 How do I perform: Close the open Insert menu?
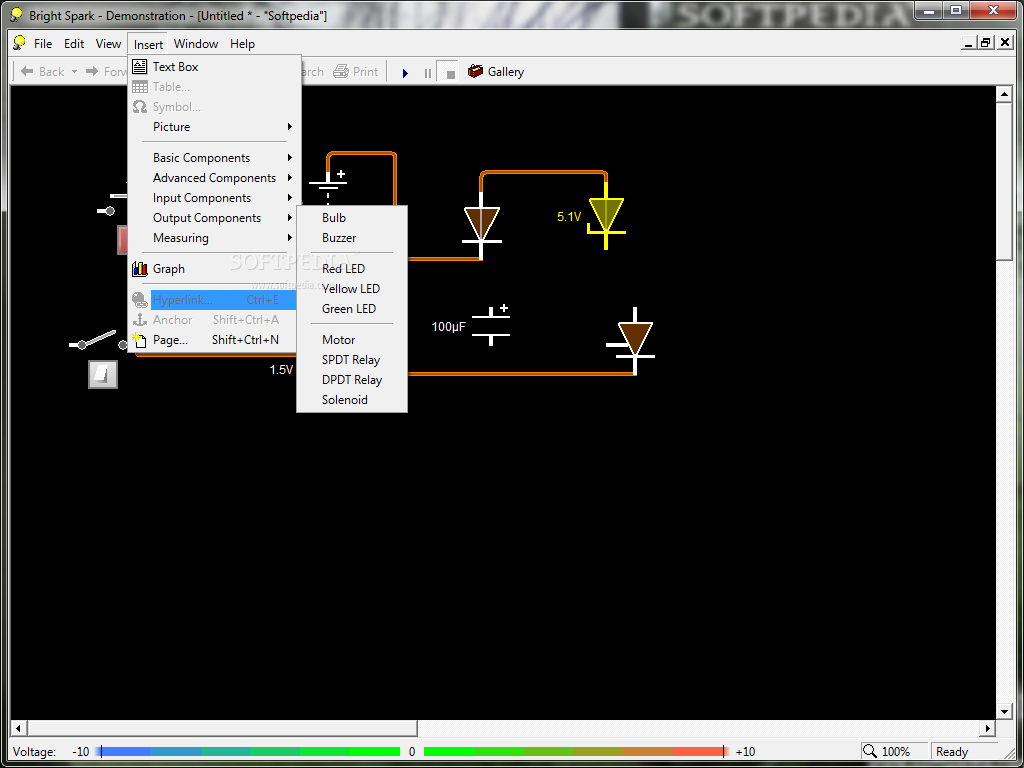(148, 44)
